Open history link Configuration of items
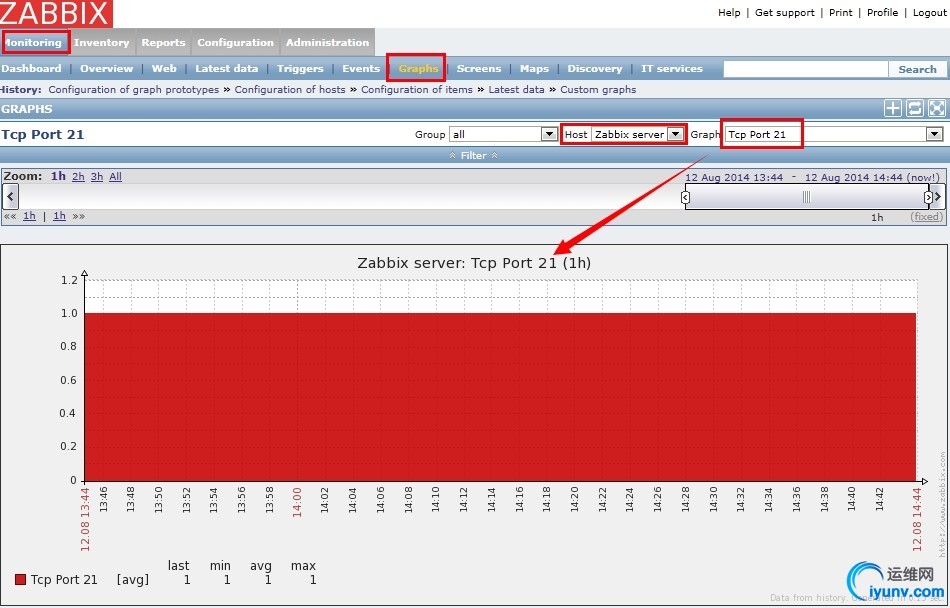 (x=417, y=90)
